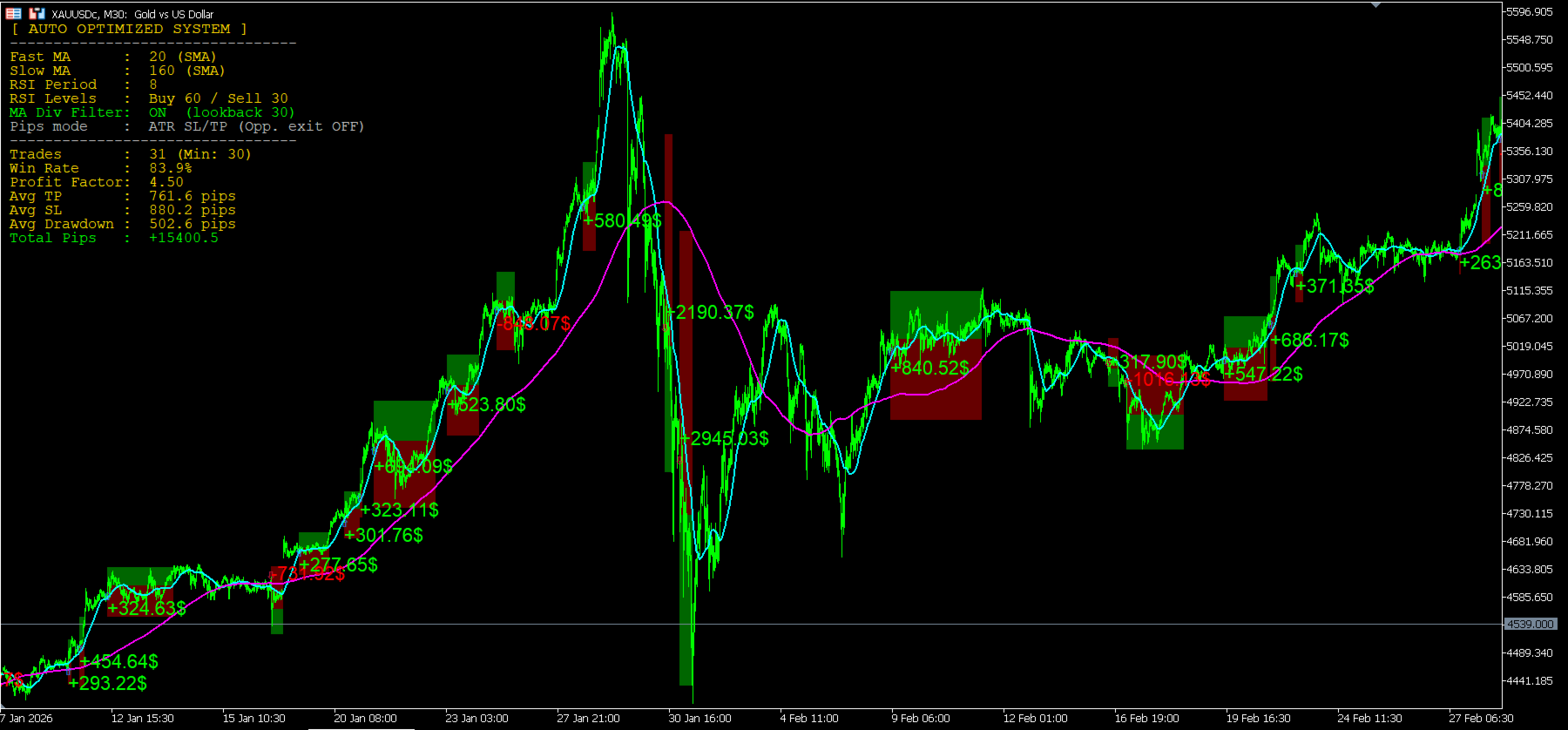Image resolution: width=1568 pixels, height=730 pixels.
Task: Click the '12 Feb 01:00' time axis label
Action: click(1036, 719)
